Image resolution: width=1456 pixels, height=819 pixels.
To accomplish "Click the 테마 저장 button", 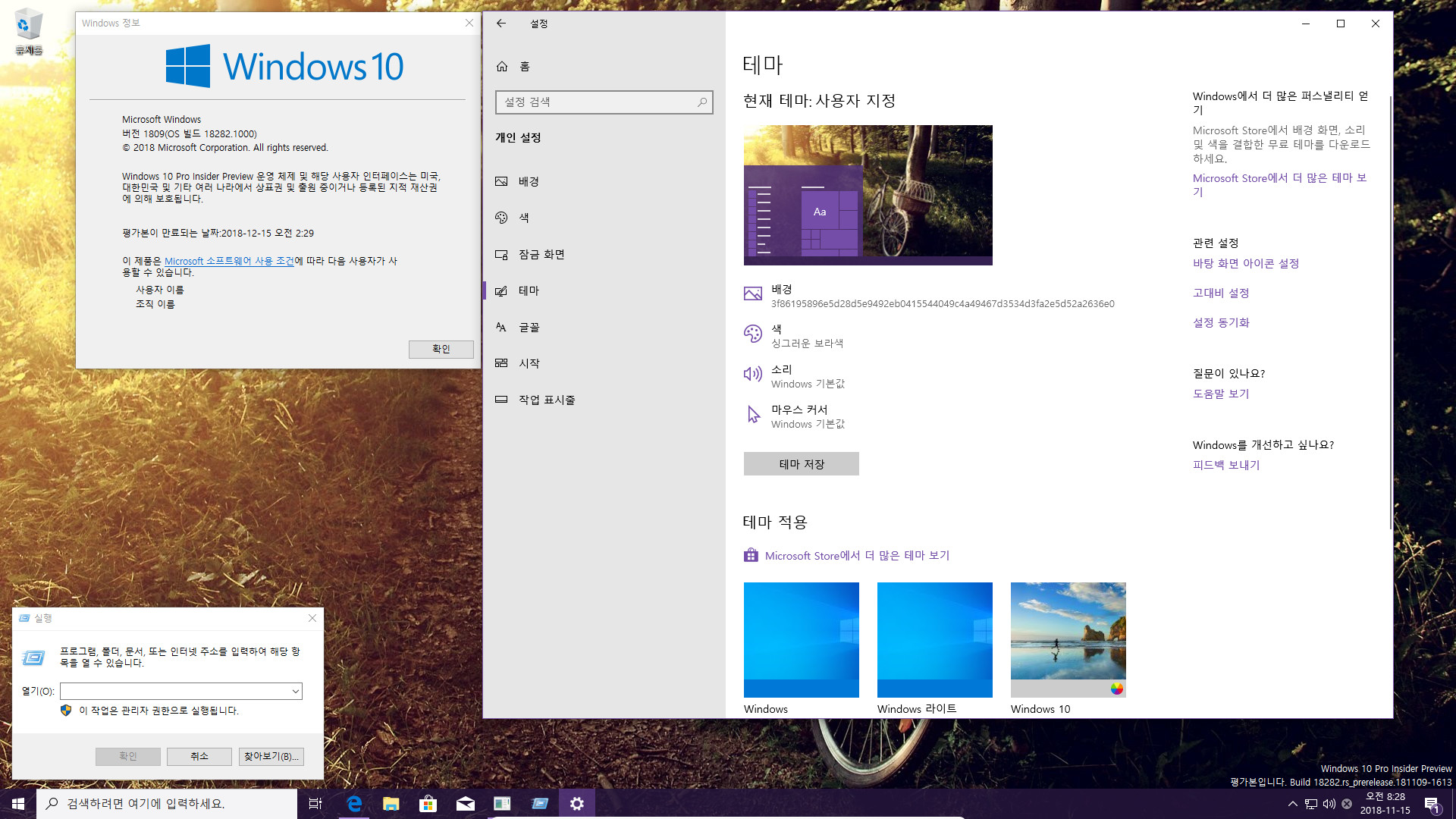I will coord(802,464).
